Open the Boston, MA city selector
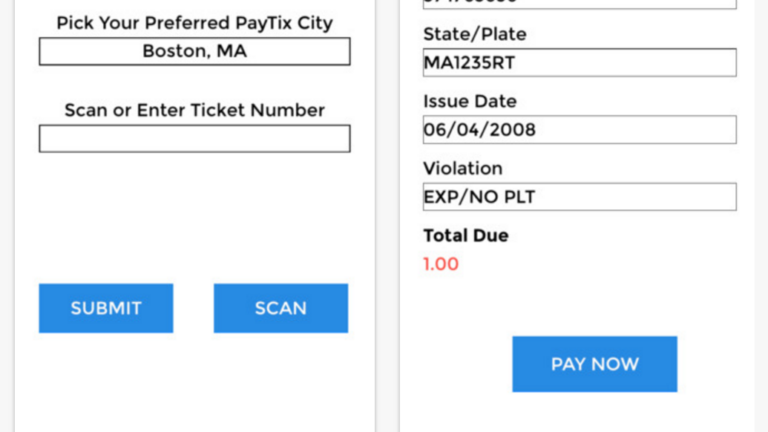Image resolution: width=768 pixels, height=432 pixels. click(194, 51)
